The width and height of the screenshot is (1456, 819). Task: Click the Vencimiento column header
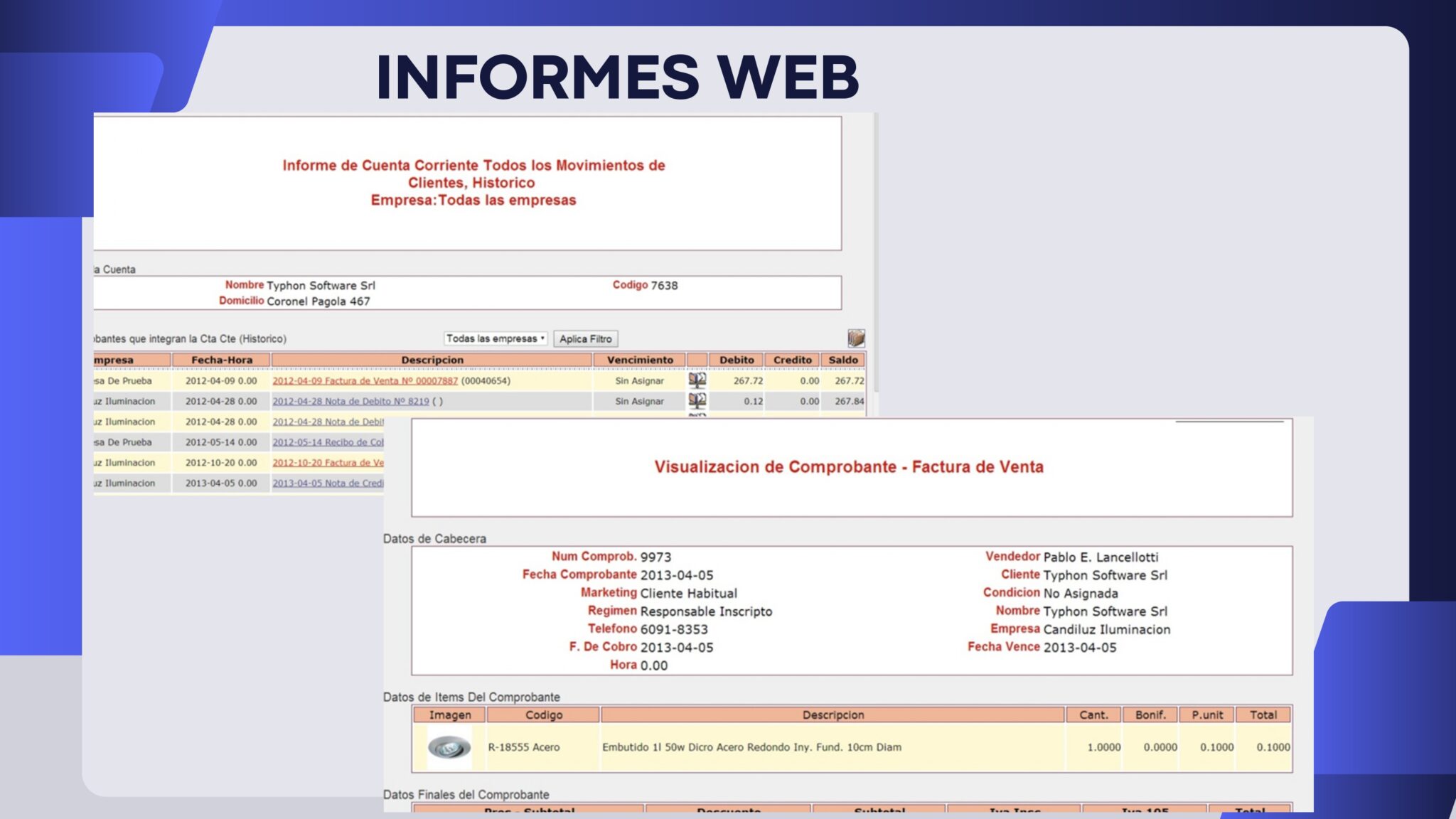(x=639, y=360)
